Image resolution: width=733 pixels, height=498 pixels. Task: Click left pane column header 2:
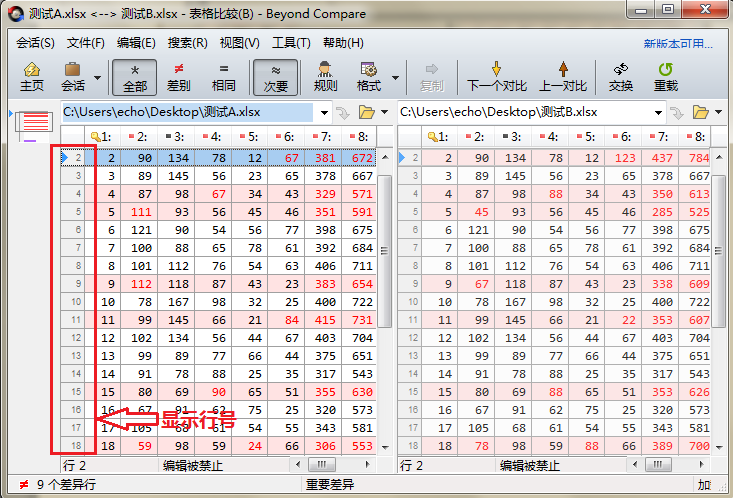[139, 137]
